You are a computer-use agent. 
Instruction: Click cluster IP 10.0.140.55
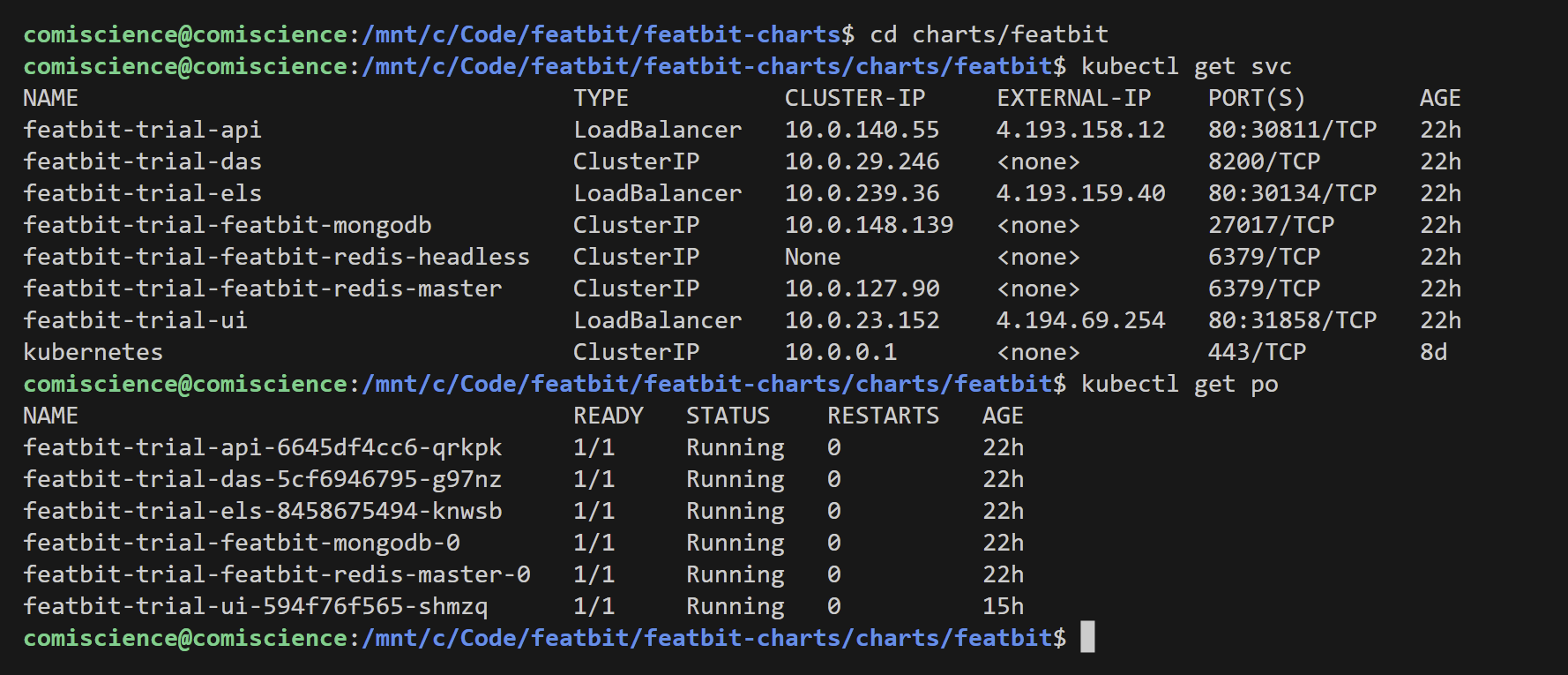[x=862, y=130]
